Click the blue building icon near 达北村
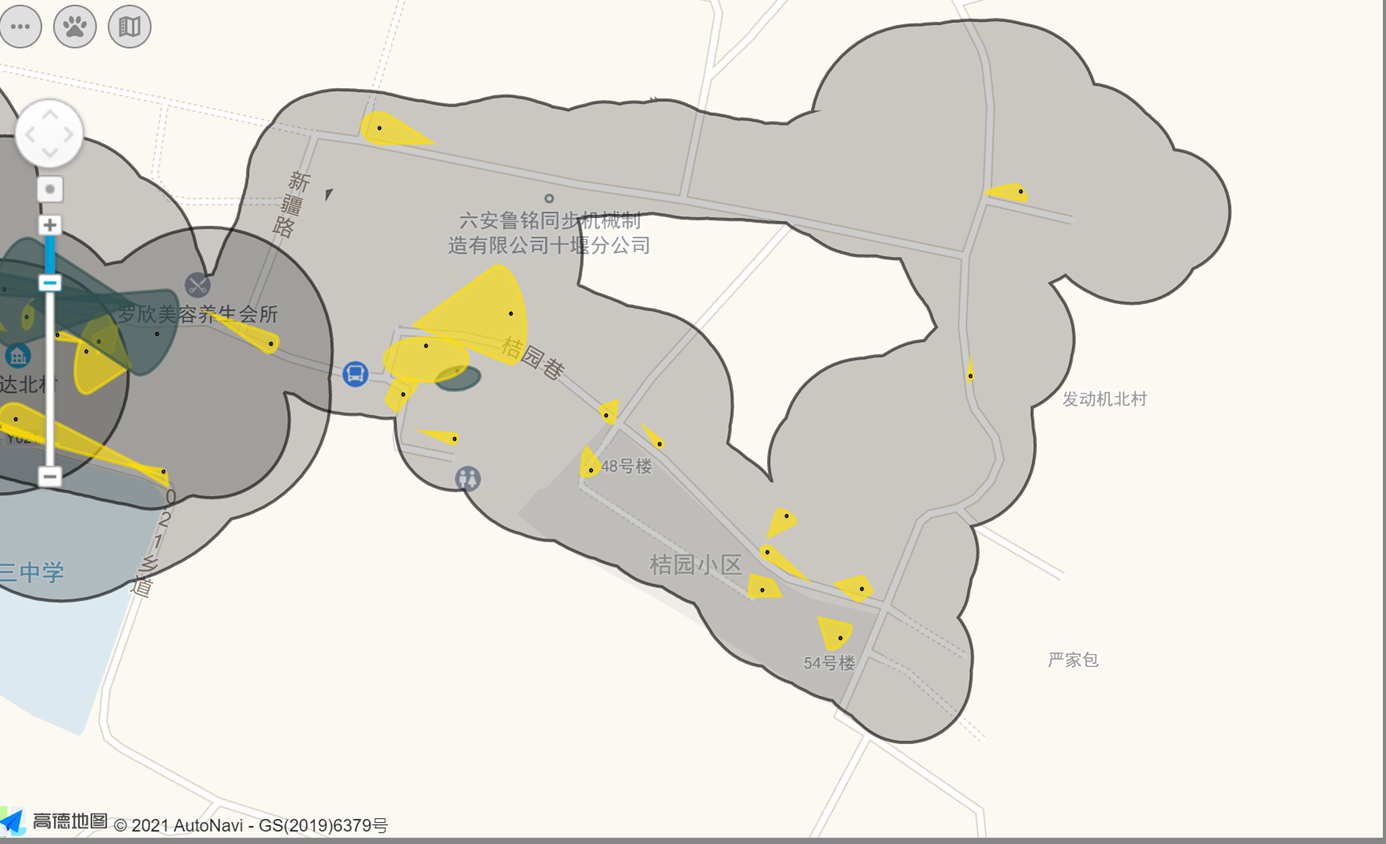The height and width of the screenshot is (844, 1386). (x=17, y=355)
